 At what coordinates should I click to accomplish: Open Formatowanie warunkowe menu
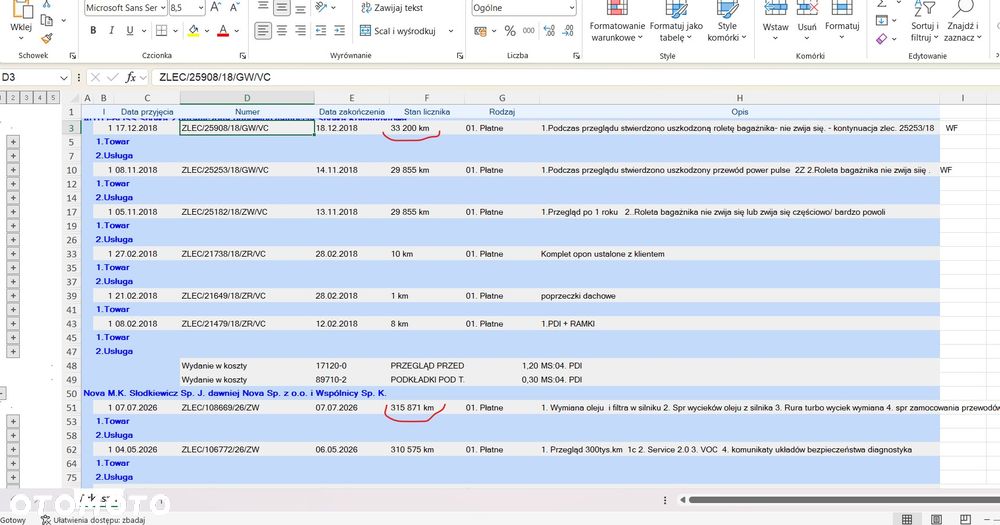point(616,22)
